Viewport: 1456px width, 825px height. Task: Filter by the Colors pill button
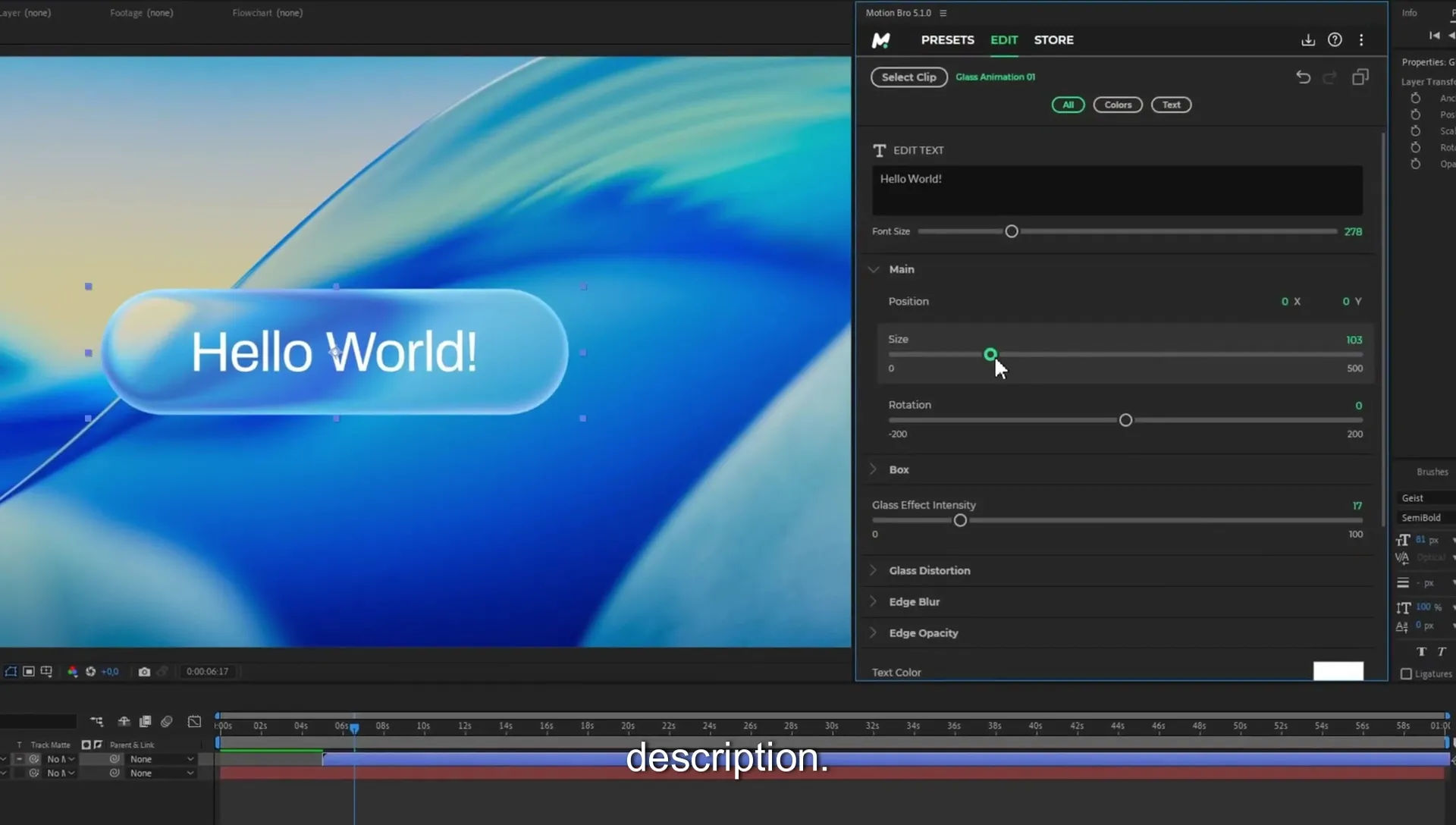(x=1118, y=105)
